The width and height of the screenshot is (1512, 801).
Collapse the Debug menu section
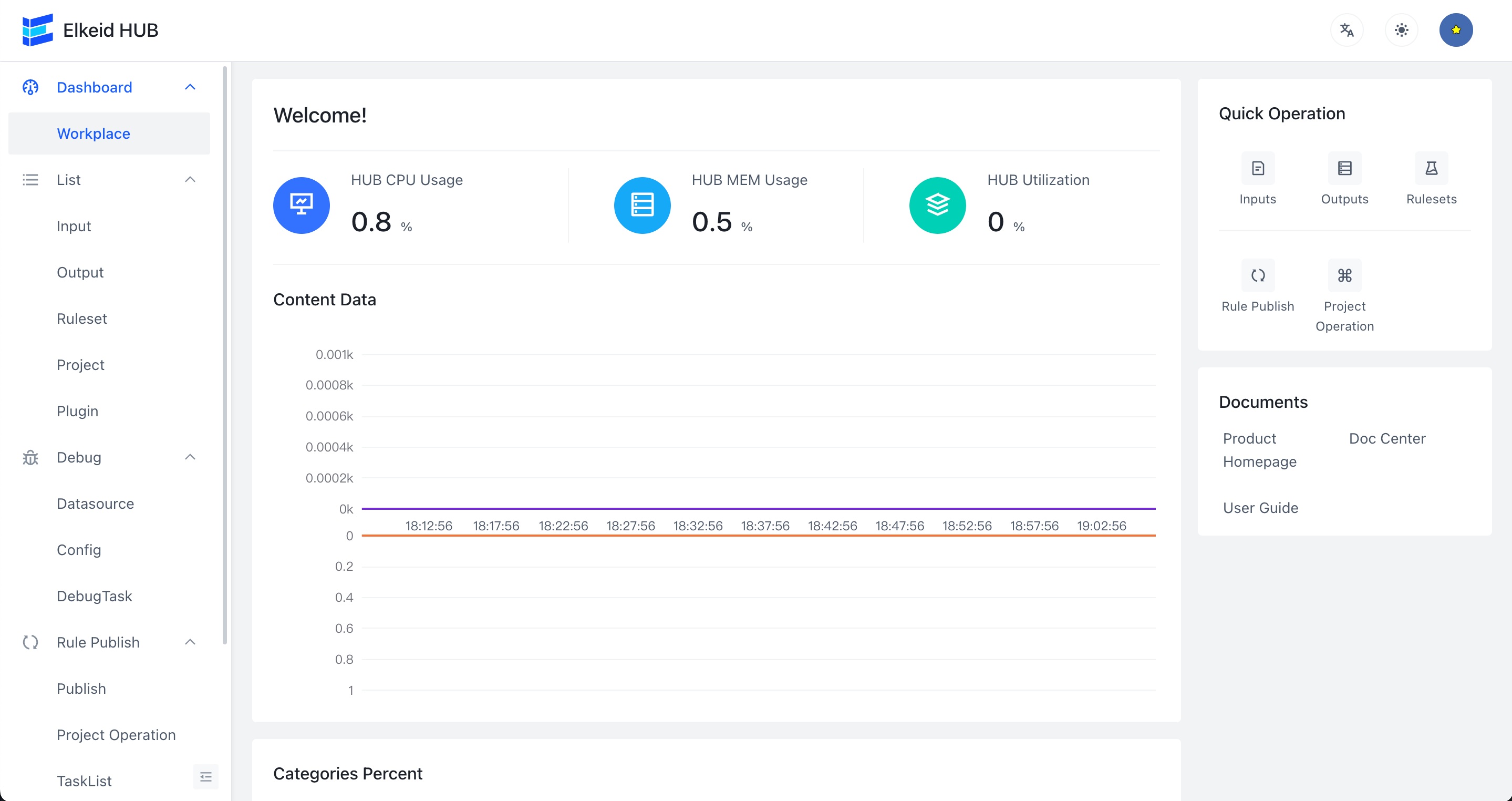pyautogui.click(x=190, y=457)
